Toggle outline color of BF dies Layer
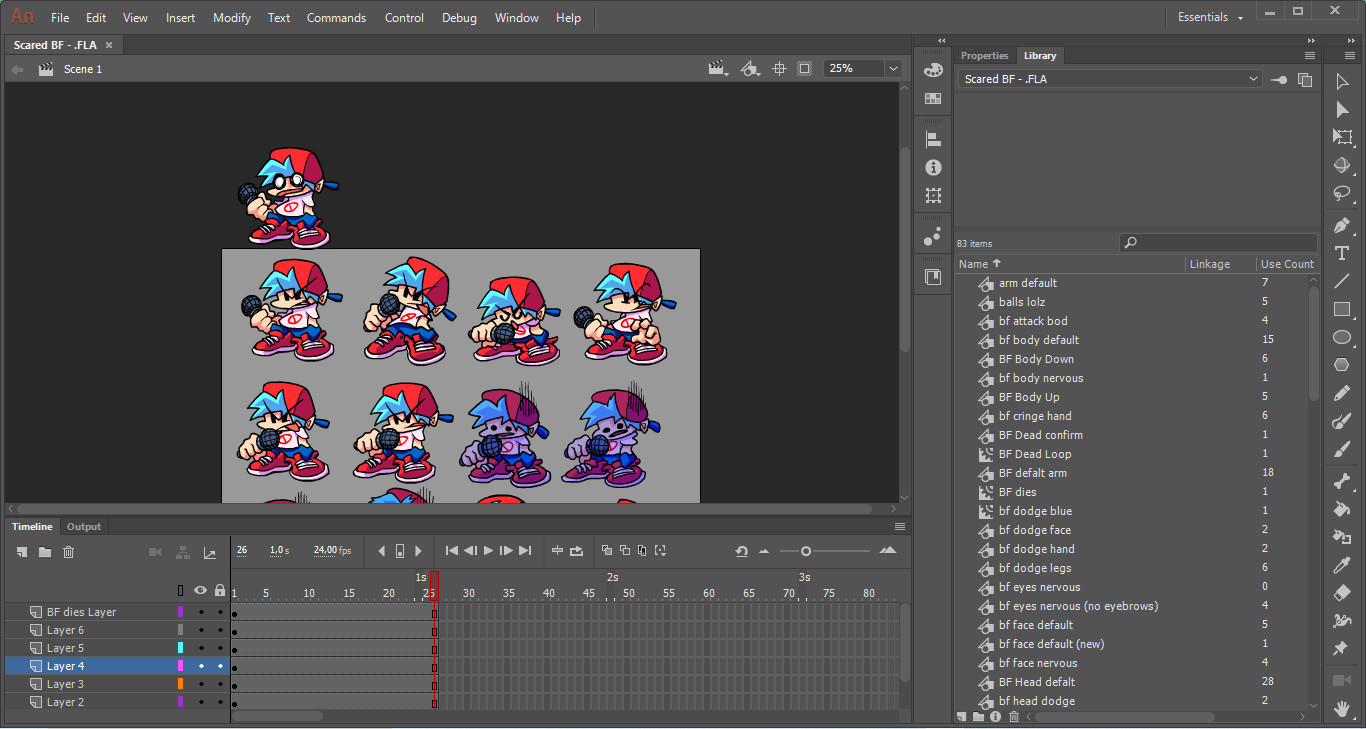This screenshot has height=729, width=1366. [x=181, y=612]
